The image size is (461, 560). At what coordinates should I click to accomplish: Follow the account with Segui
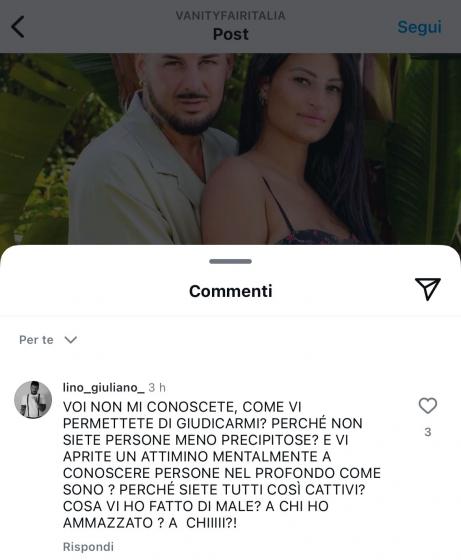point(420,27)
